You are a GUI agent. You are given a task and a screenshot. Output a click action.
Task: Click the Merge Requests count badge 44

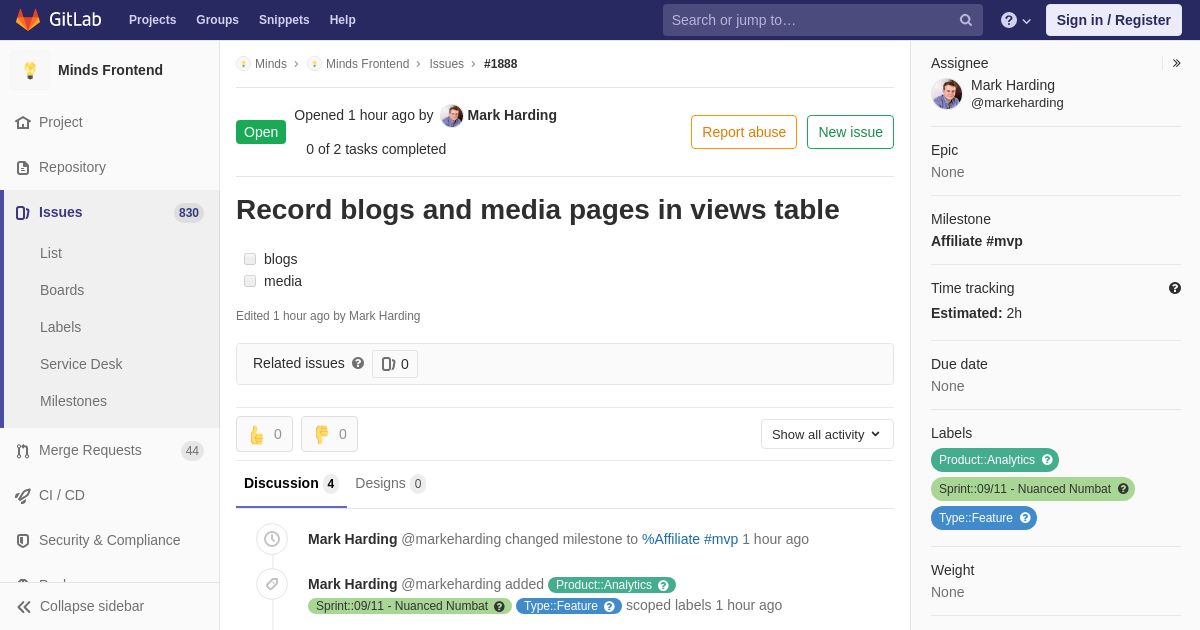click(192, 451)
